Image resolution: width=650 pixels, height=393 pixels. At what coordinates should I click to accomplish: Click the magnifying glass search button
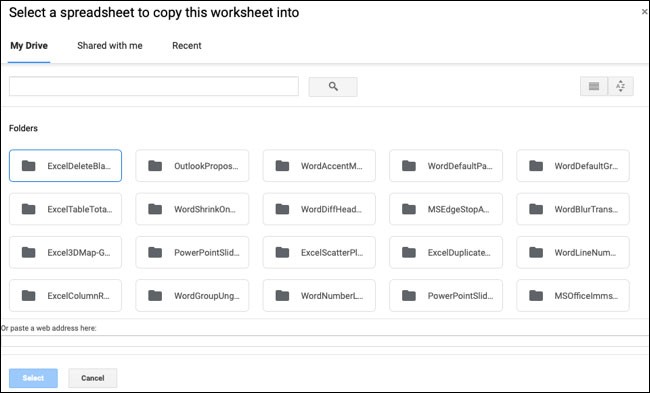point(333,87)
